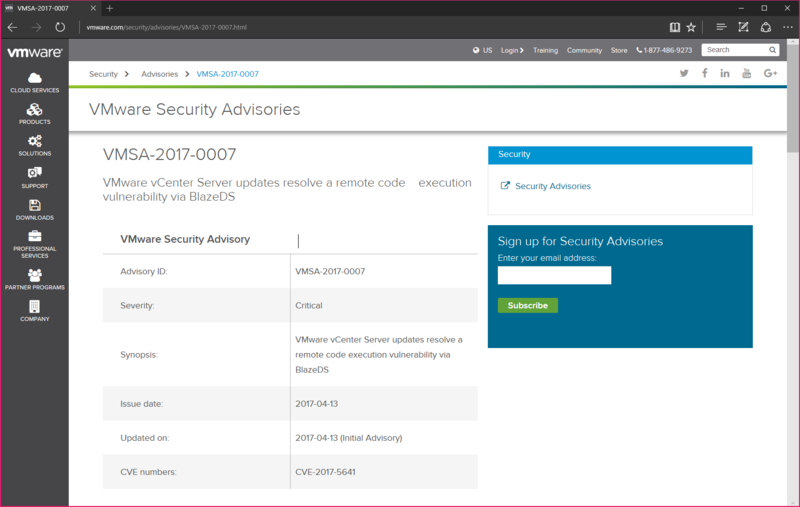Click the browser address bar URL
The width and height of the screenshot is (800, 507).
coord(166,27)
